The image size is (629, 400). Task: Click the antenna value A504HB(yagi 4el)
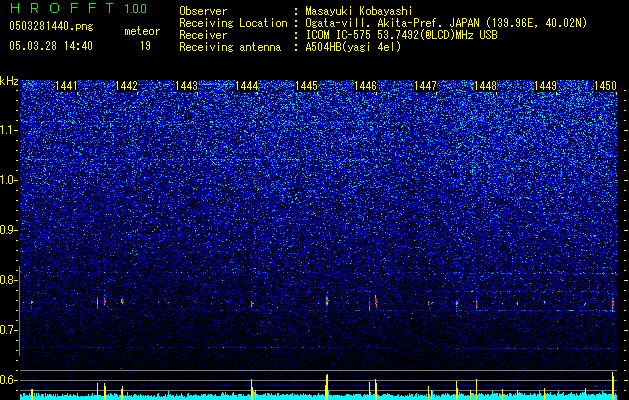coord(353,47)
